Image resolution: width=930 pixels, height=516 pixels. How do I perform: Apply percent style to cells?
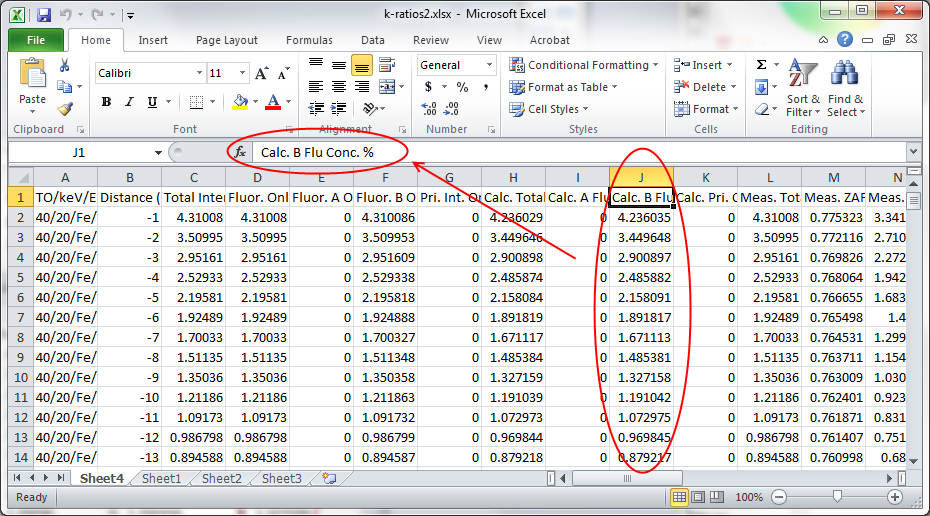(x=462, y=87)
